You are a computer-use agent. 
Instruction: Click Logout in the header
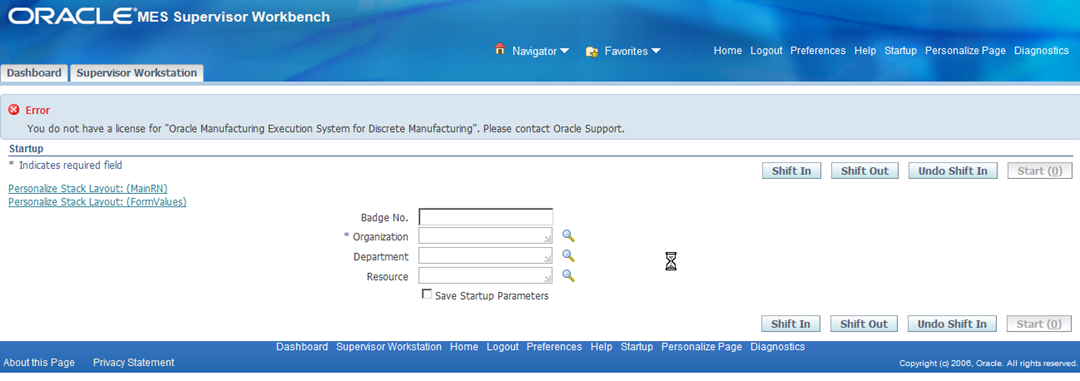click(767, 51)
